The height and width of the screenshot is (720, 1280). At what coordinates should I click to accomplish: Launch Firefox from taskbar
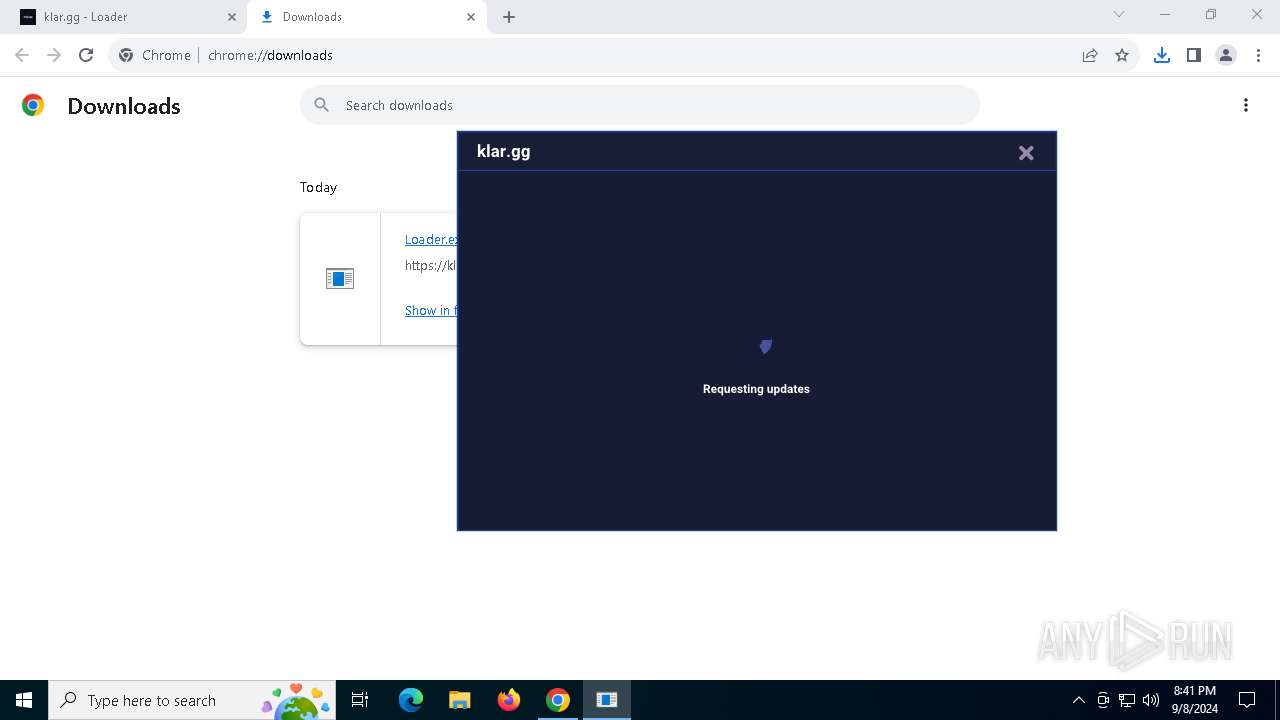[508, 700]
